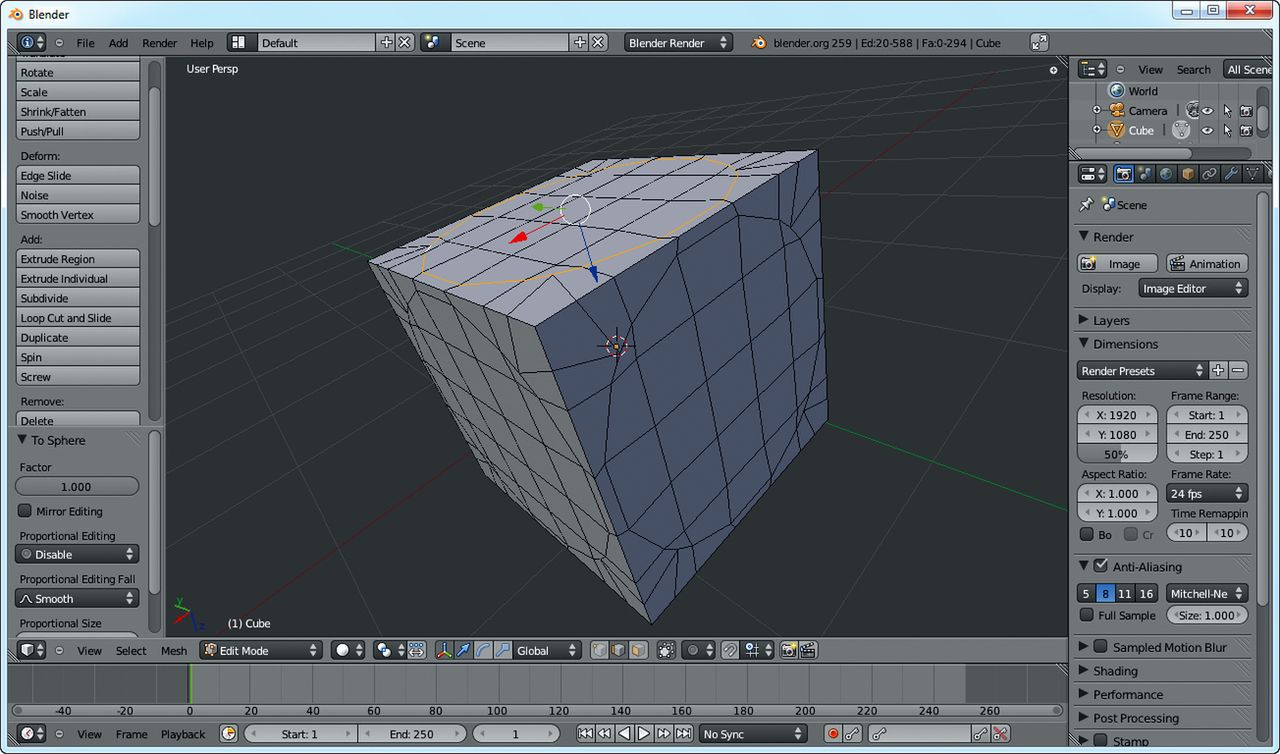1280x754 pixels.
Task: Click the OpenGL render image camera icon
Action: tap(788, 650)
